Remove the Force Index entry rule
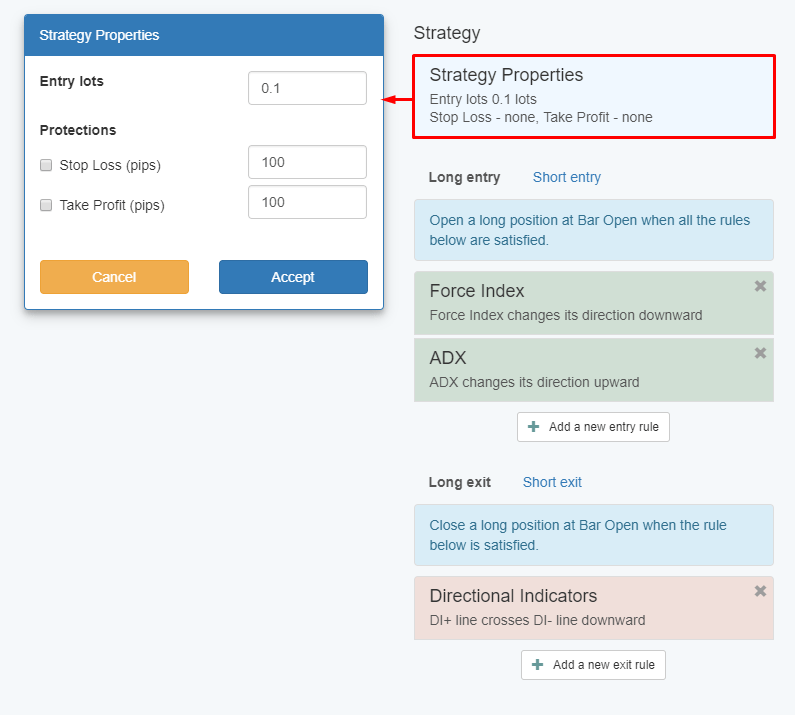The image size is (795, 715). 760,287
